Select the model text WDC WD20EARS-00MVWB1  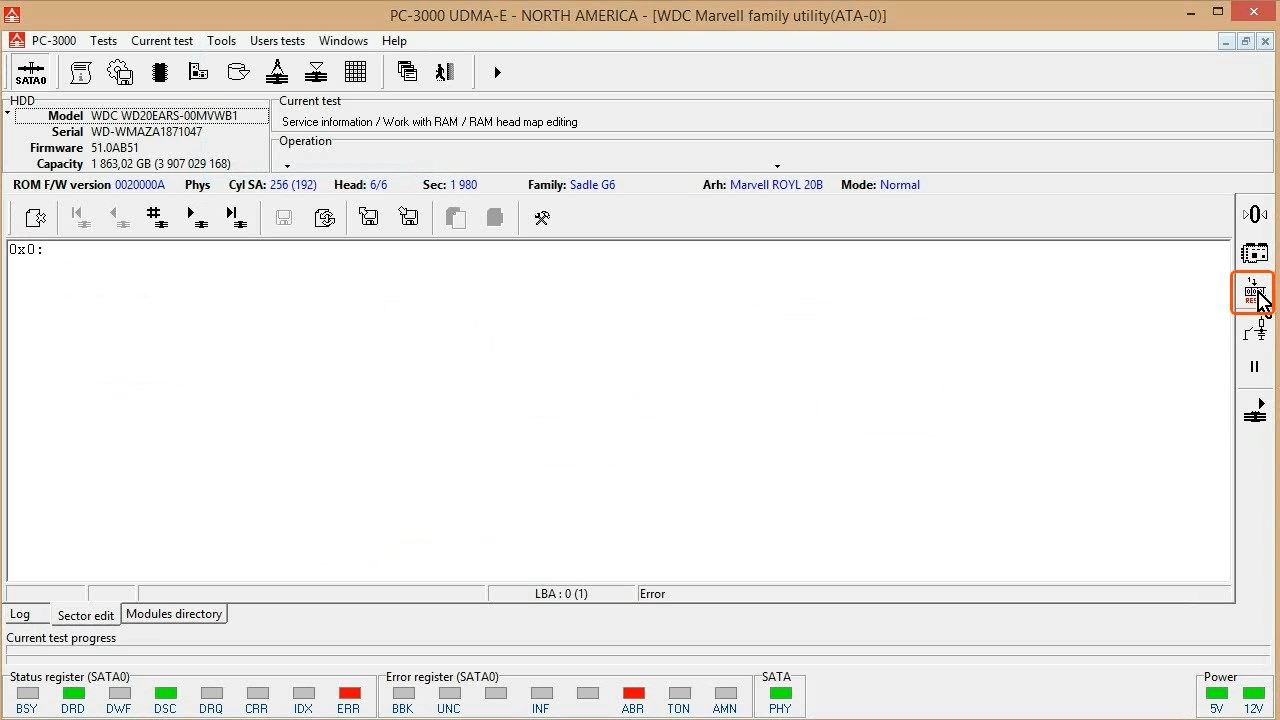164,116
